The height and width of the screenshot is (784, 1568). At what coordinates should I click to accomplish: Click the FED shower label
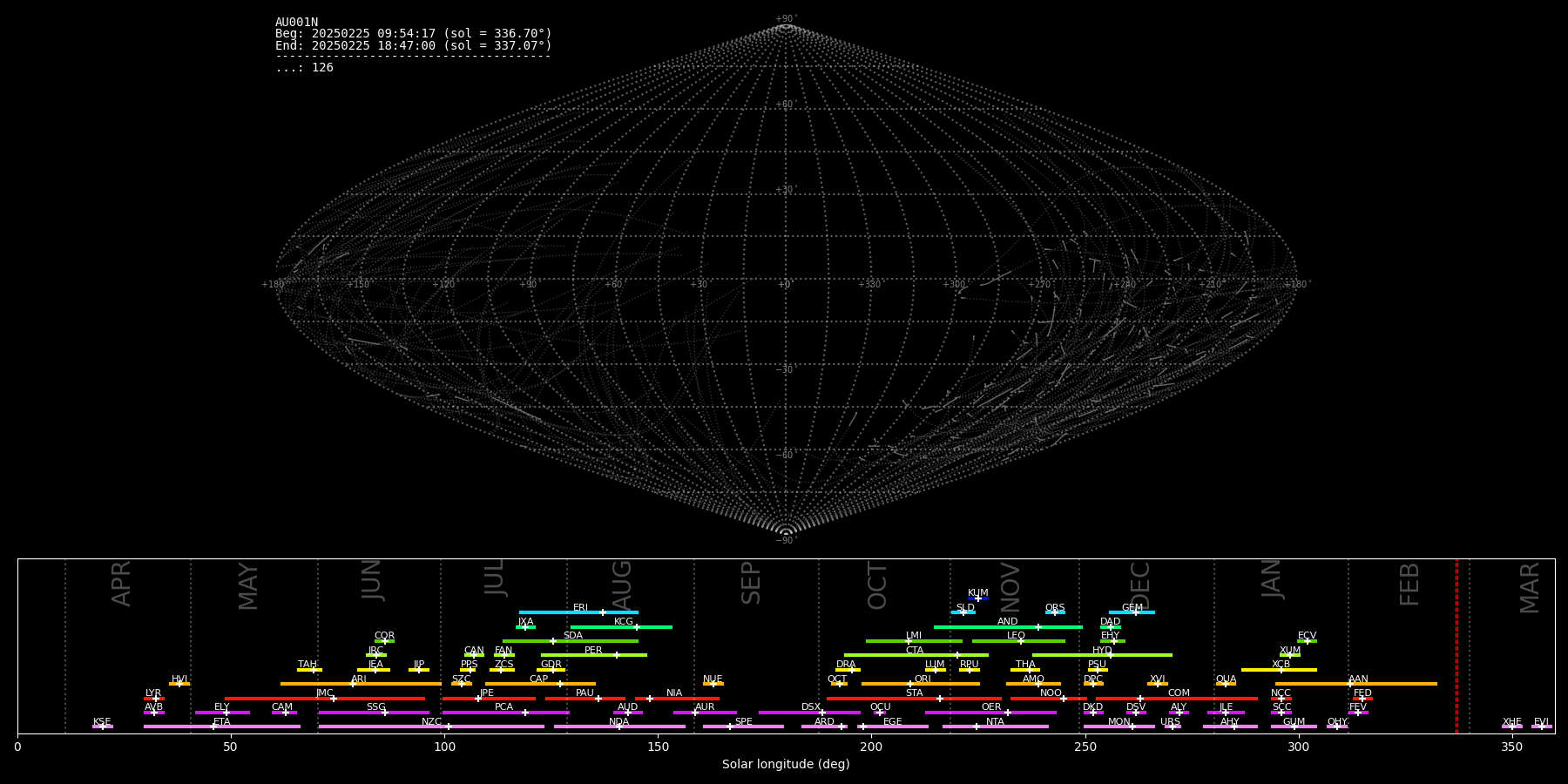tap(1362, 693)
